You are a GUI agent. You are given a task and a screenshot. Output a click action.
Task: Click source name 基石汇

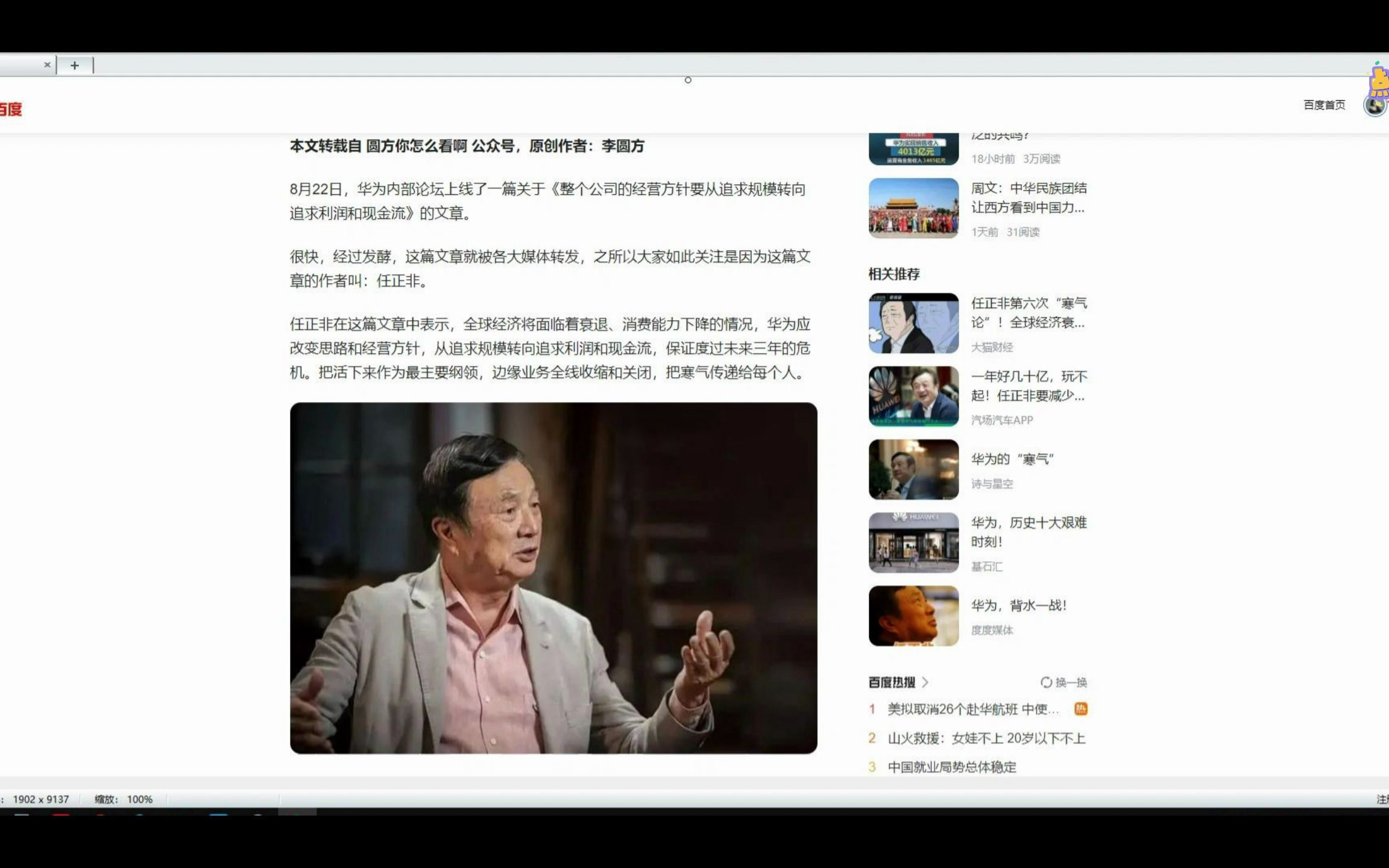tap(986, 566)
